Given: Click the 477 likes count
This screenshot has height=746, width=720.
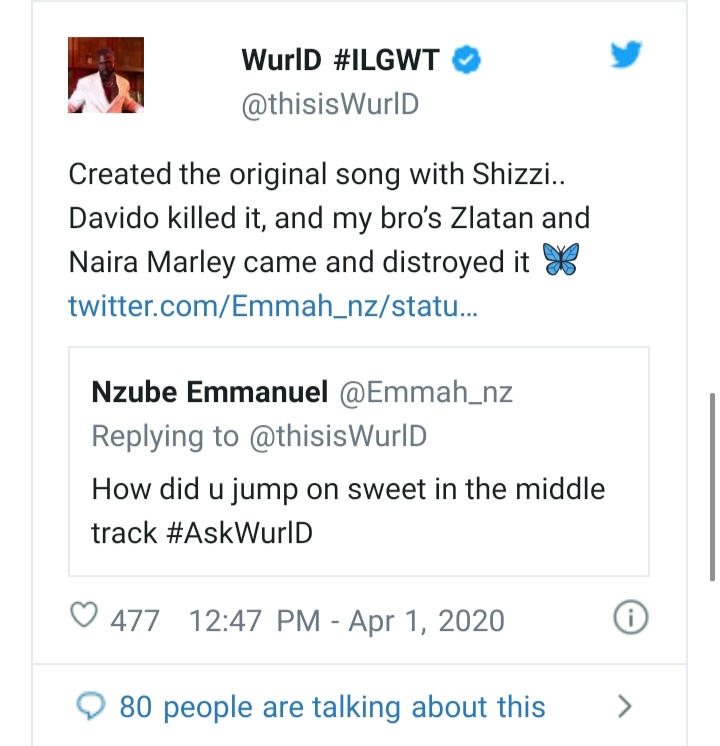Looking at the screenshot, I should coord(134,620).
